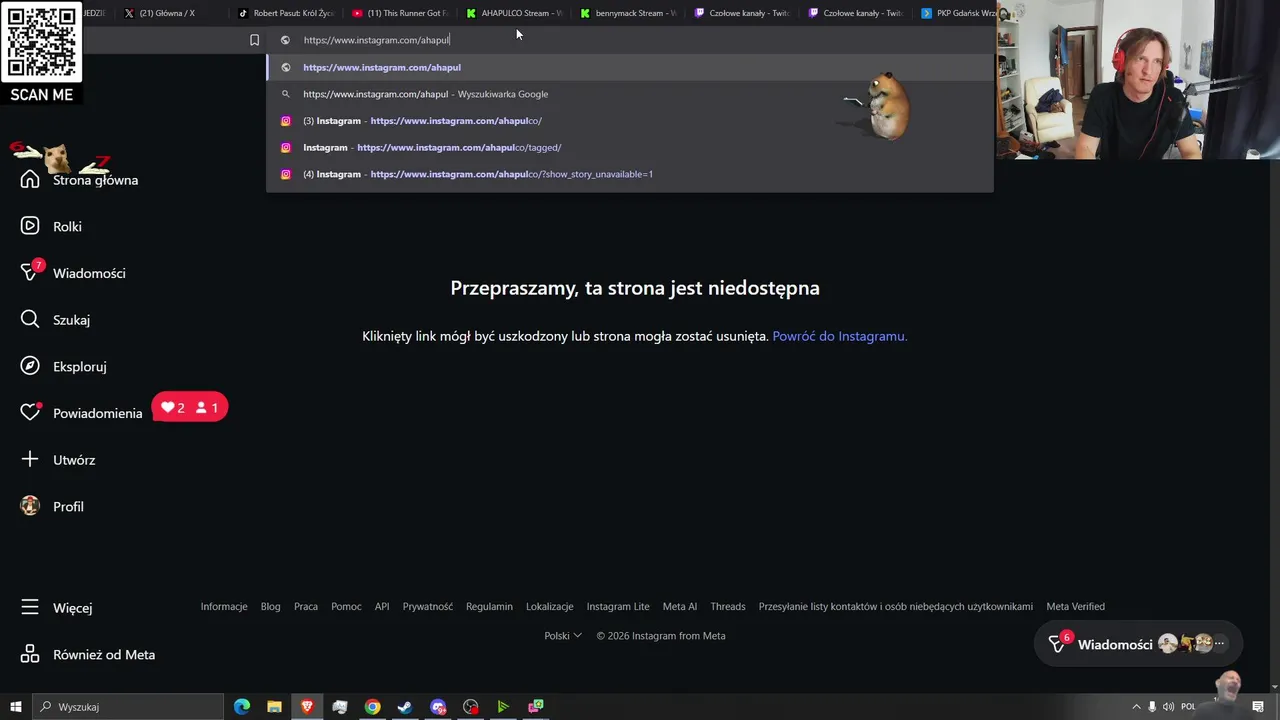
Task: Open the Polski language dropdown
Action: (563, 636)
